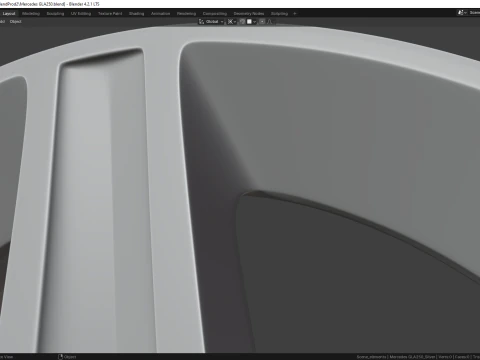Open the Modeling workspace tab
This screenshot has height=360, width=480.
pos(31,14)
